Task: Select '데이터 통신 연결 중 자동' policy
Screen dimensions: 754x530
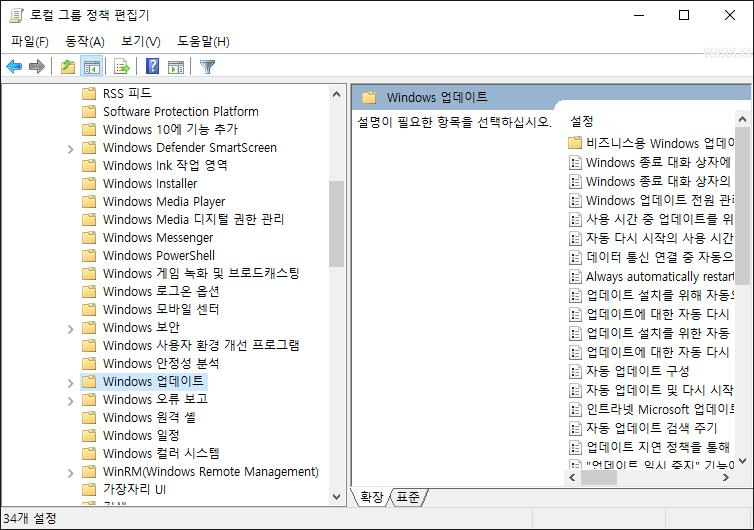Action: click(659, 257)
